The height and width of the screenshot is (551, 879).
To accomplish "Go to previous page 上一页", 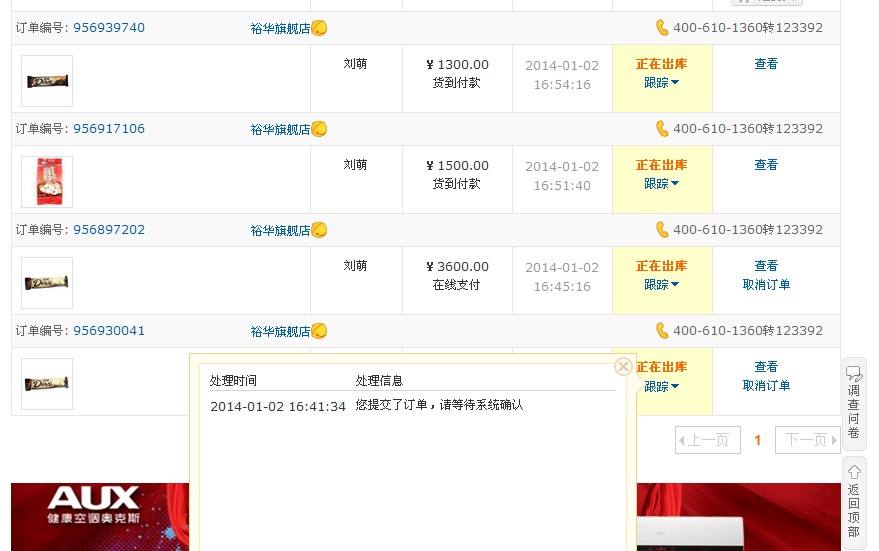I will click(x=708, y=440).
